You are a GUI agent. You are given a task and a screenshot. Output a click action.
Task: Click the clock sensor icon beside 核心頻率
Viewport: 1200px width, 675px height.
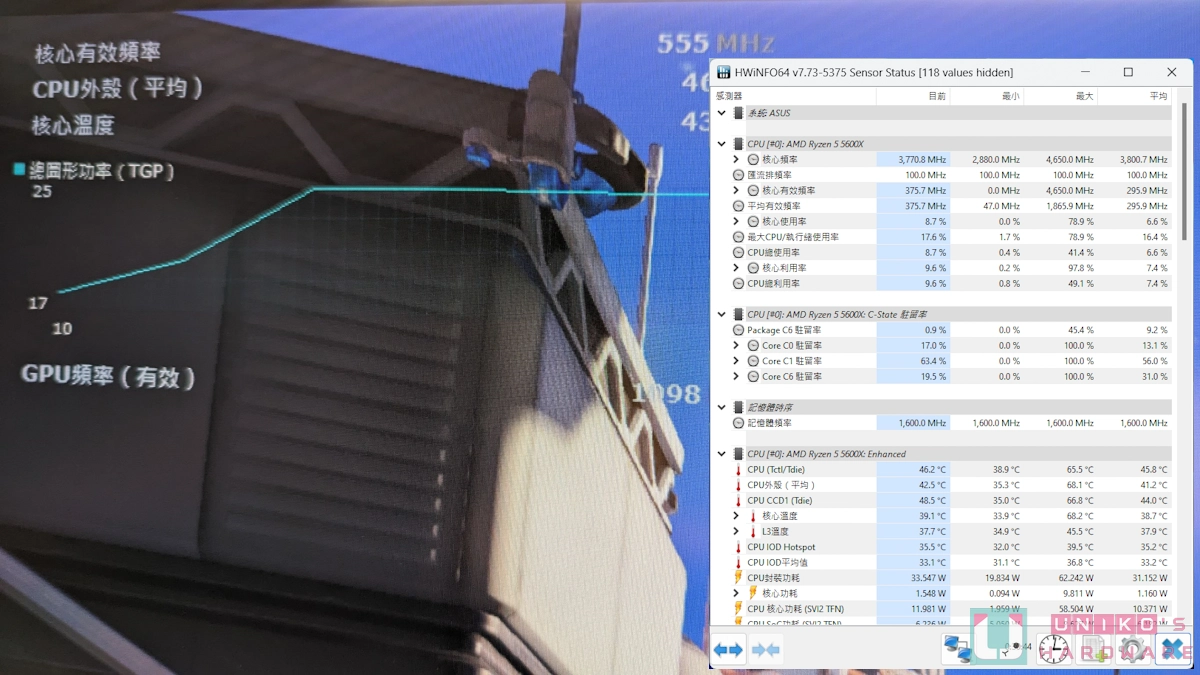[x=751, y=159]
